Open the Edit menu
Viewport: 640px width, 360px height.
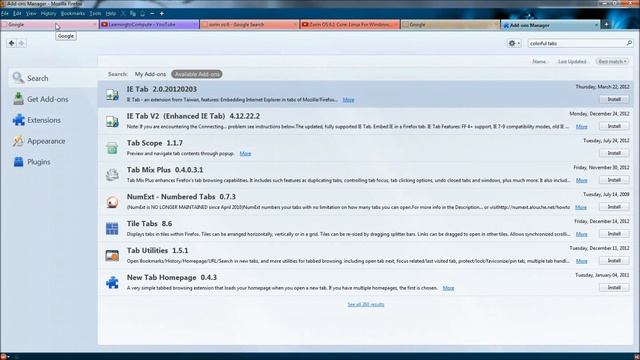17,13
